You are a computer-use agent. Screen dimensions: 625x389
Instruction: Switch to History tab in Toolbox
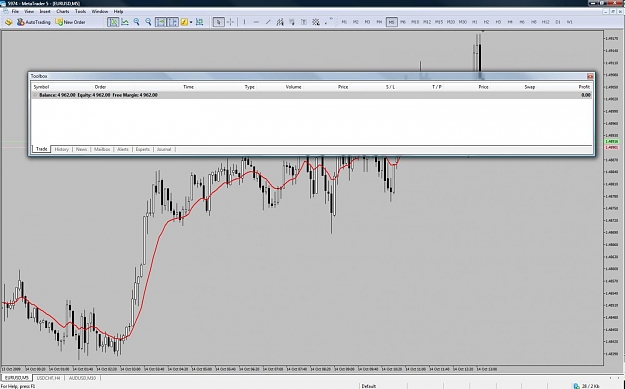61,149
